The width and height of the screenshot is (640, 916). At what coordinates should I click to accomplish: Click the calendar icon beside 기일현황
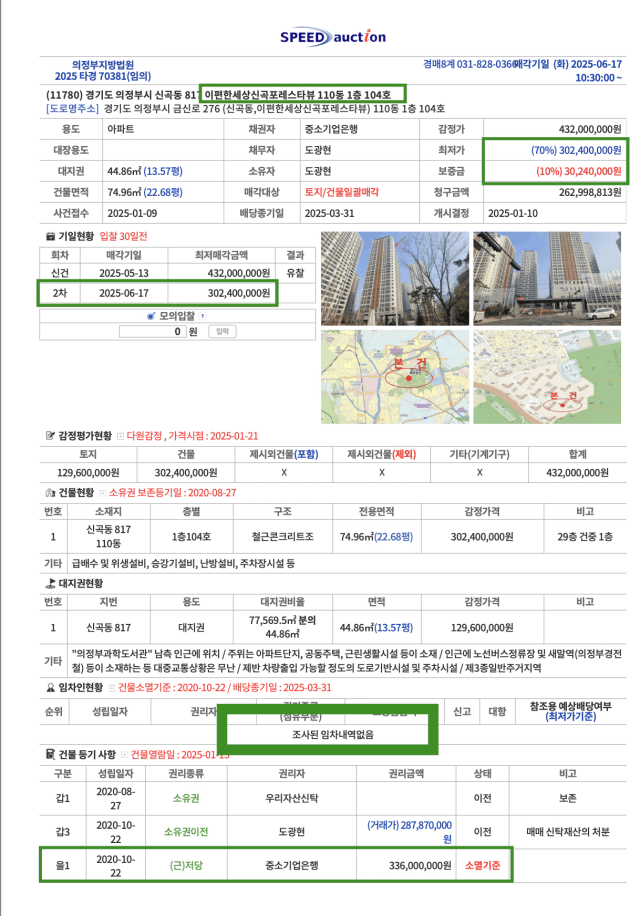[x=51, y=237]
